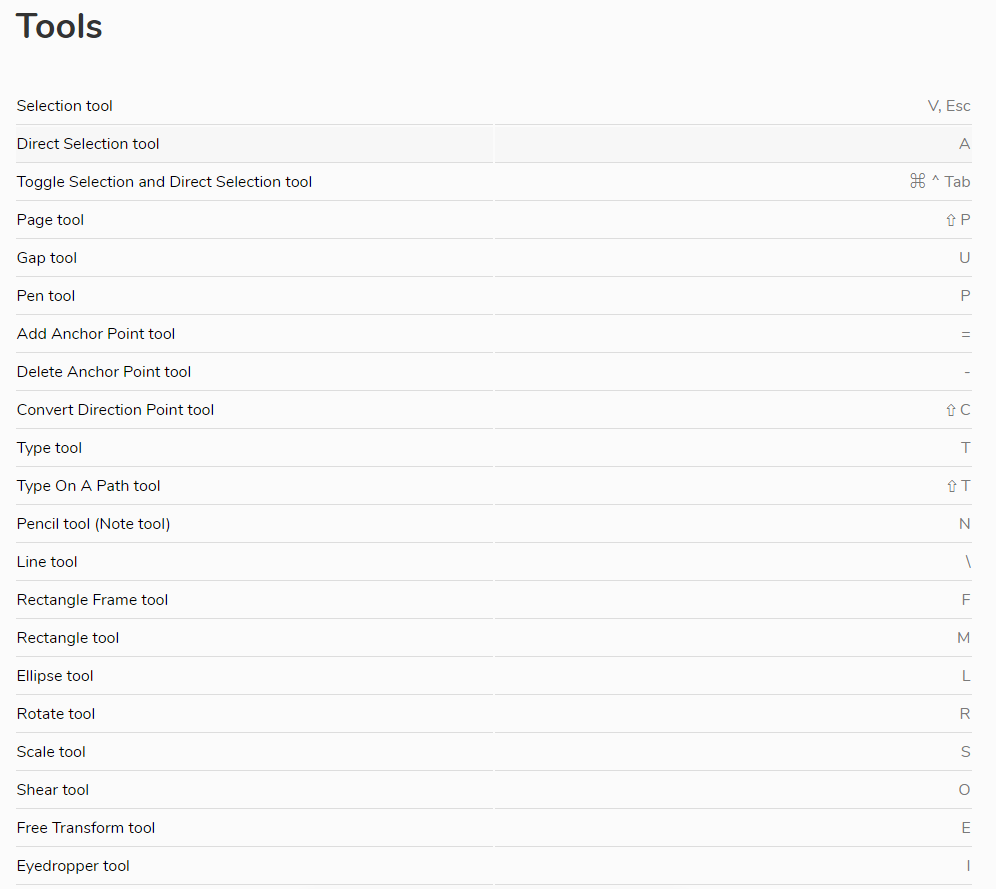Click the Free Transform tool entry
996x889 pixels.
pyautogui.click(x=86, y=828)
